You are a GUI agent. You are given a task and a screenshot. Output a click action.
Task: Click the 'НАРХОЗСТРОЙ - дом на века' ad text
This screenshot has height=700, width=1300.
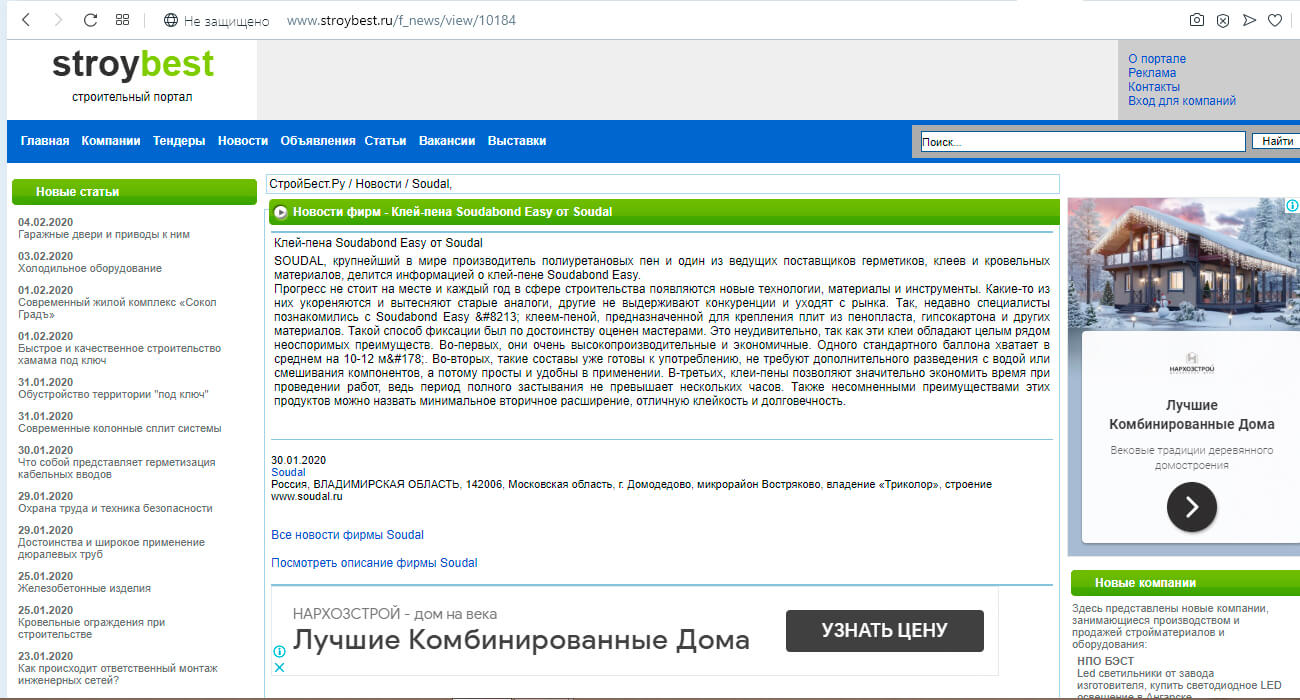(394, 614)
